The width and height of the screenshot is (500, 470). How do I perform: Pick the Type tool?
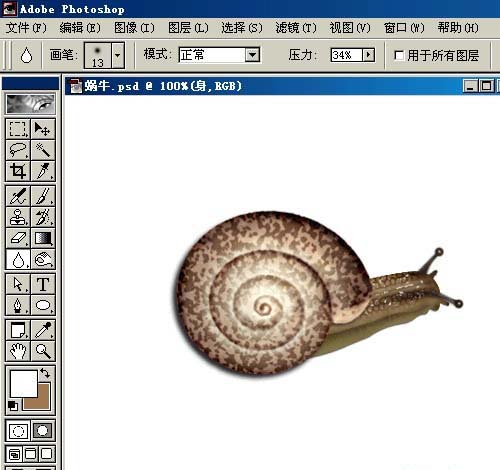click(x=43, y=284)
